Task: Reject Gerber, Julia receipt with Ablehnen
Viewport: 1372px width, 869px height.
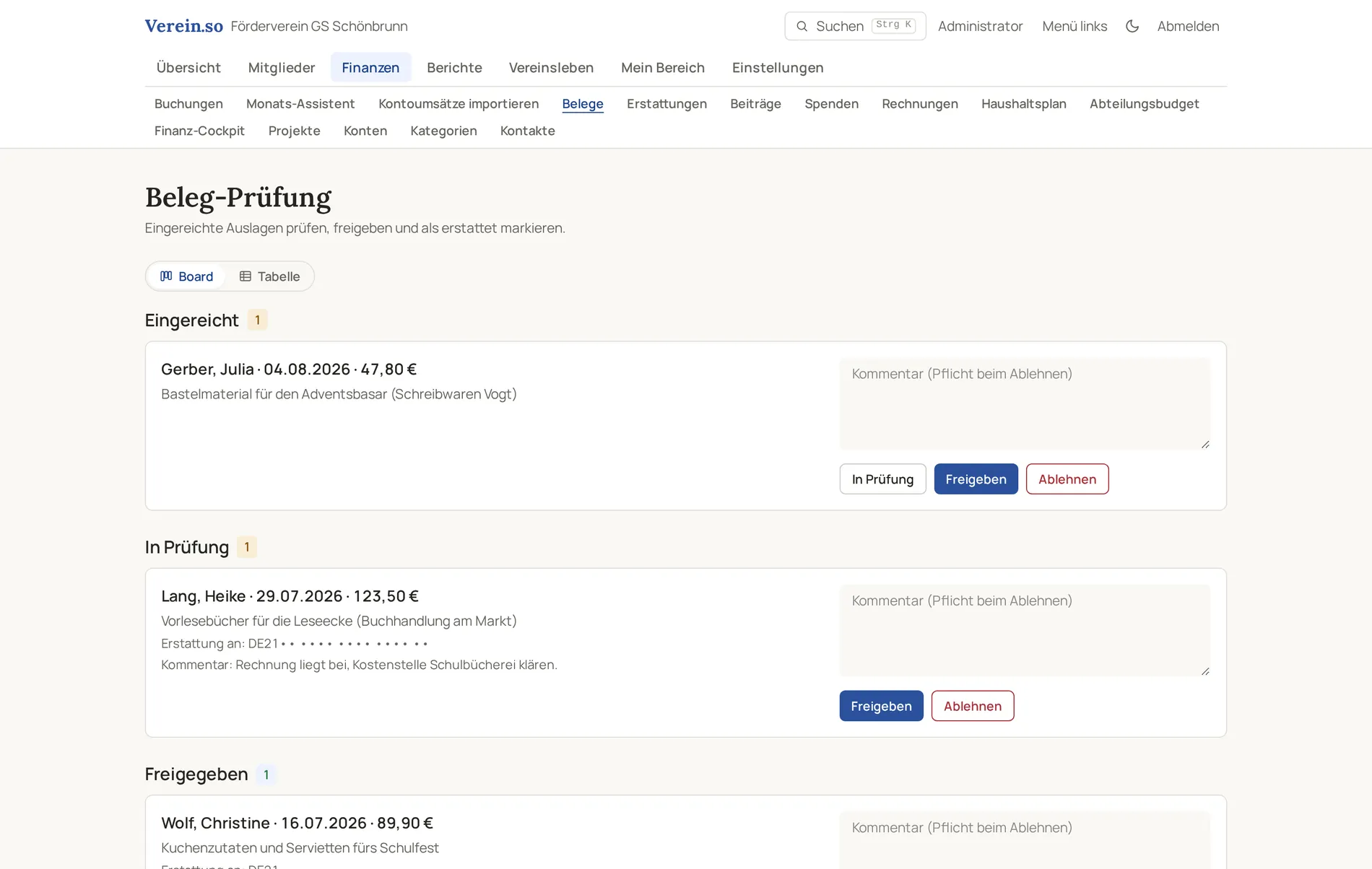Action: click(x=1067, y=479)
